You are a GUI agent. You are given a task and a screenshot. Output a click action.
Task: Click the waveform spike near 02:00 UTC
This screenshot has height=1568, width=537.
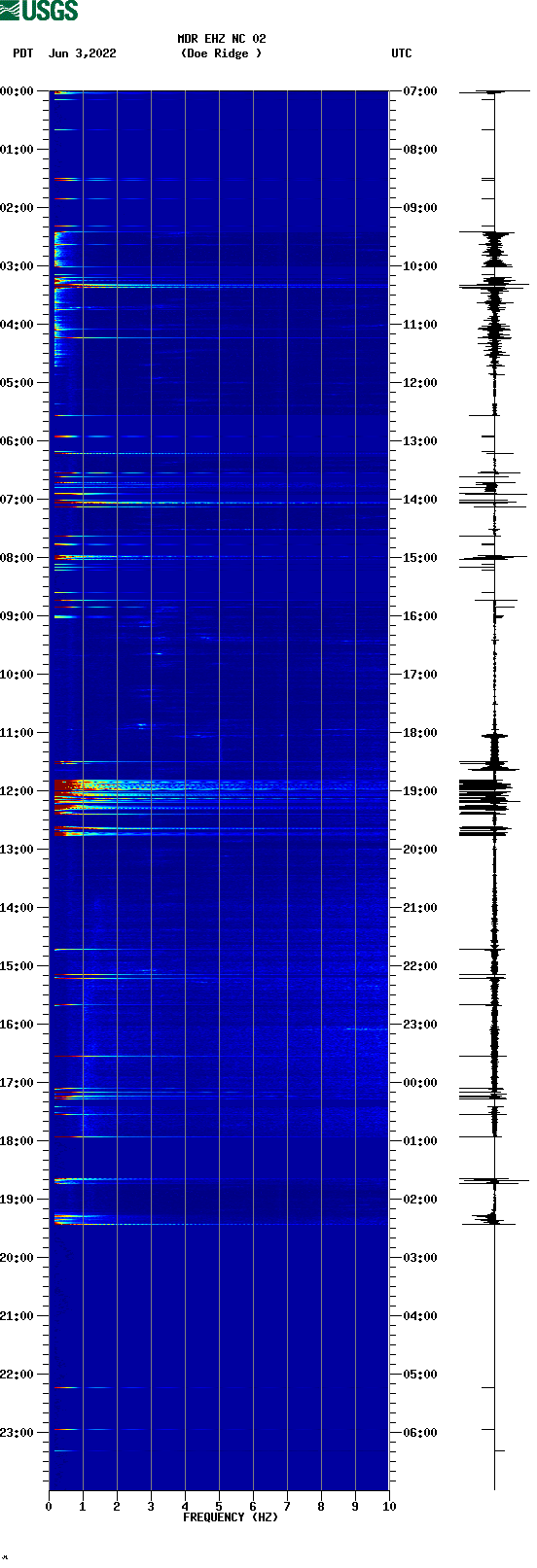(494, 1181)
